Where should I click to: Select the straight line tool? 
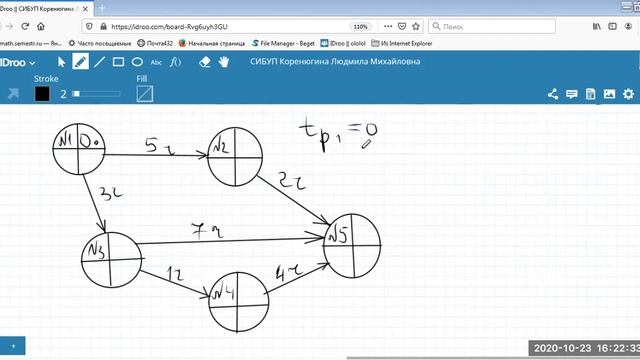coord(99,62)
